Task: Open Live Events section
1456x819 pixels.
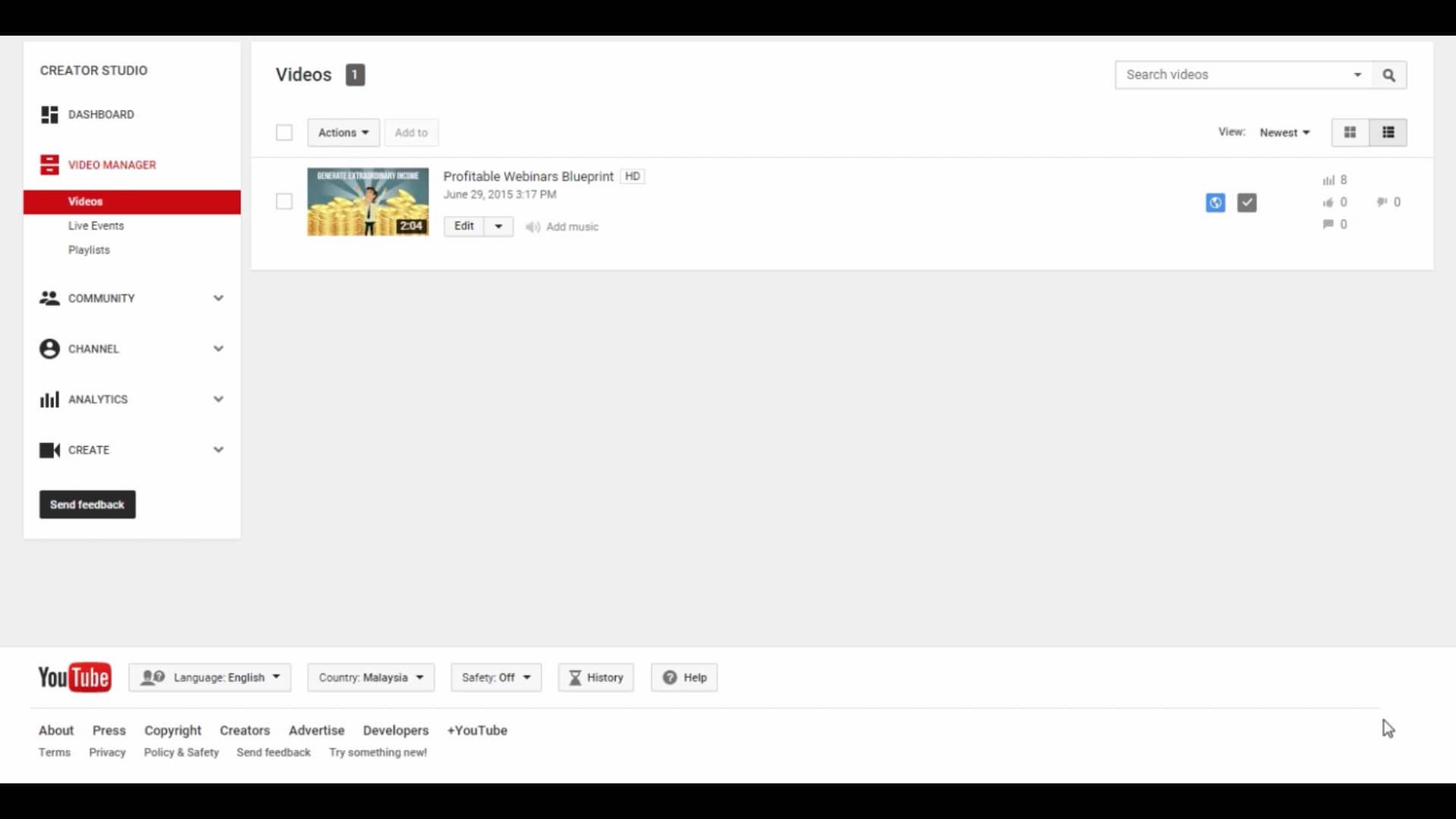Action: click(96, 225)
